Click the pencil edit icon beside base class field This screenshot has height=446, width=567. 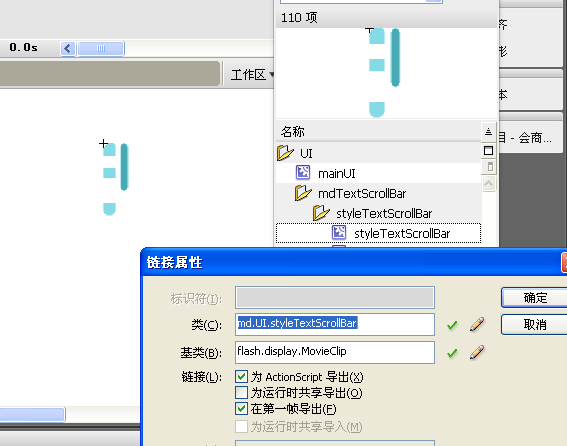(x=477, y=352)
